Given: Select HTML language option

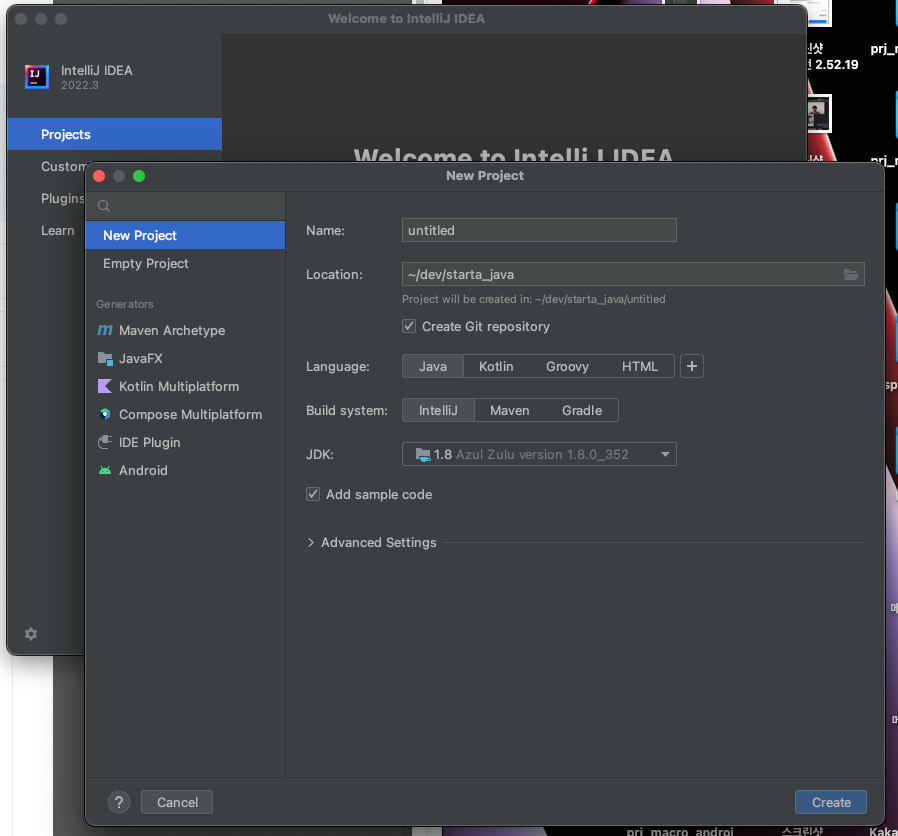Looking at the screenshot, I should tap(640, 366).
